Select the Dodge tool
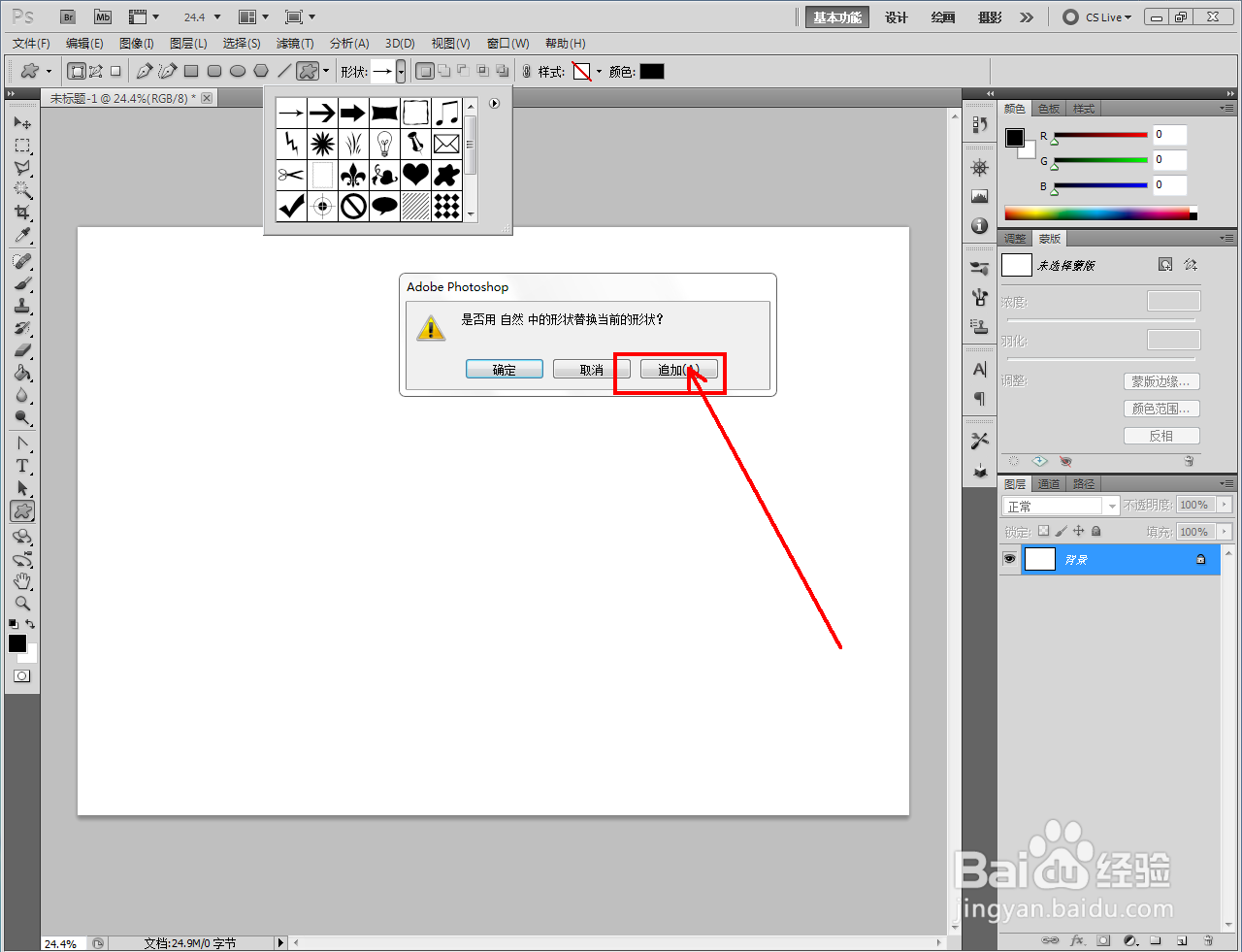This screenshot has height=952, width=1242. pyautogui.click(x=22, y=417)
